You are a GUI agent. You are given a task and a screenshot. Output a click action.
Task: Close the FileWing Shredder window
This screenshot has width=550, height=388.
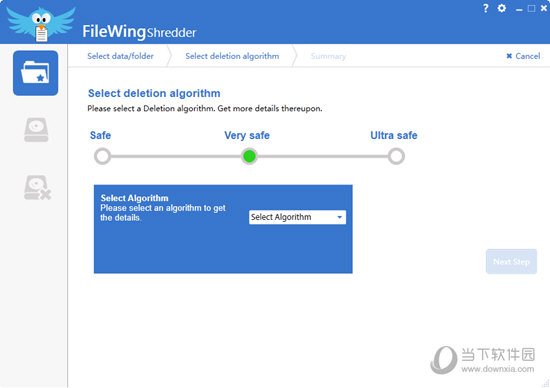(x=544, y=8)
